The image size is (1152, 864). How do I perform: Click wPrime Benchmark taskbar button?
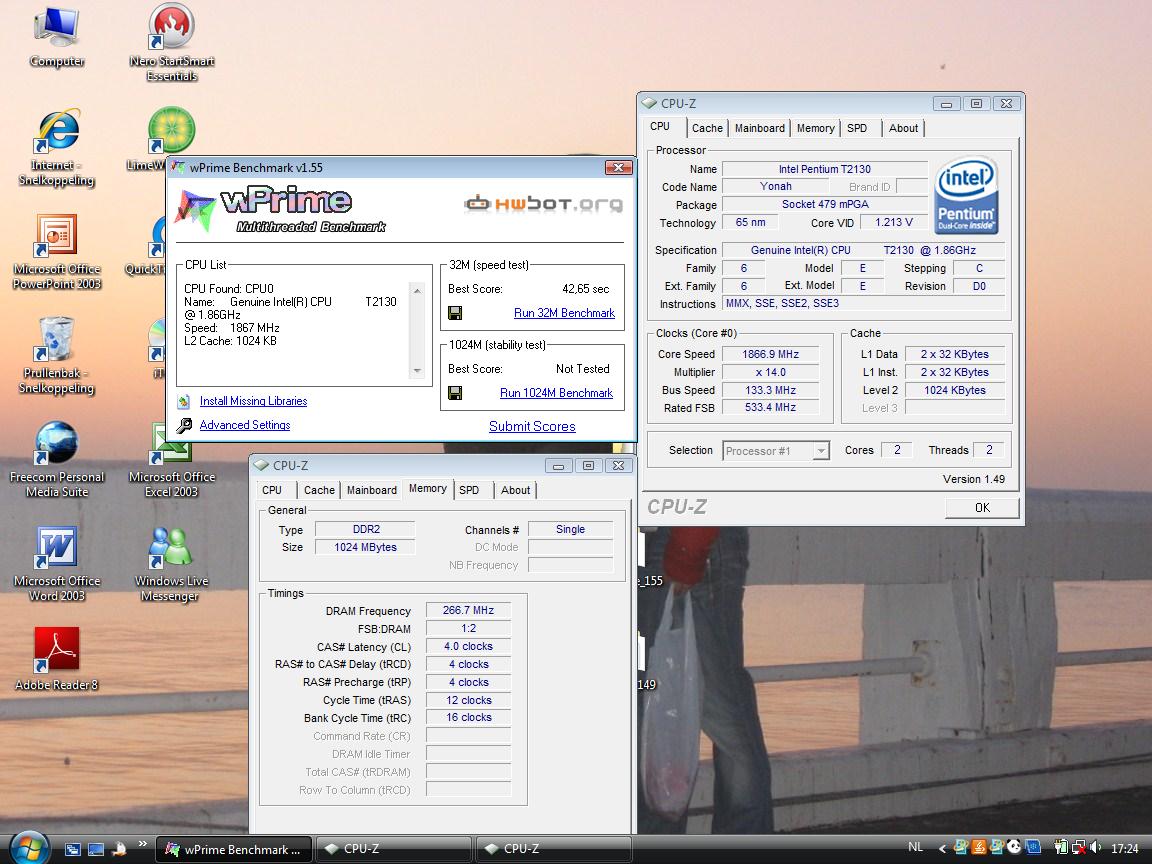234,849
